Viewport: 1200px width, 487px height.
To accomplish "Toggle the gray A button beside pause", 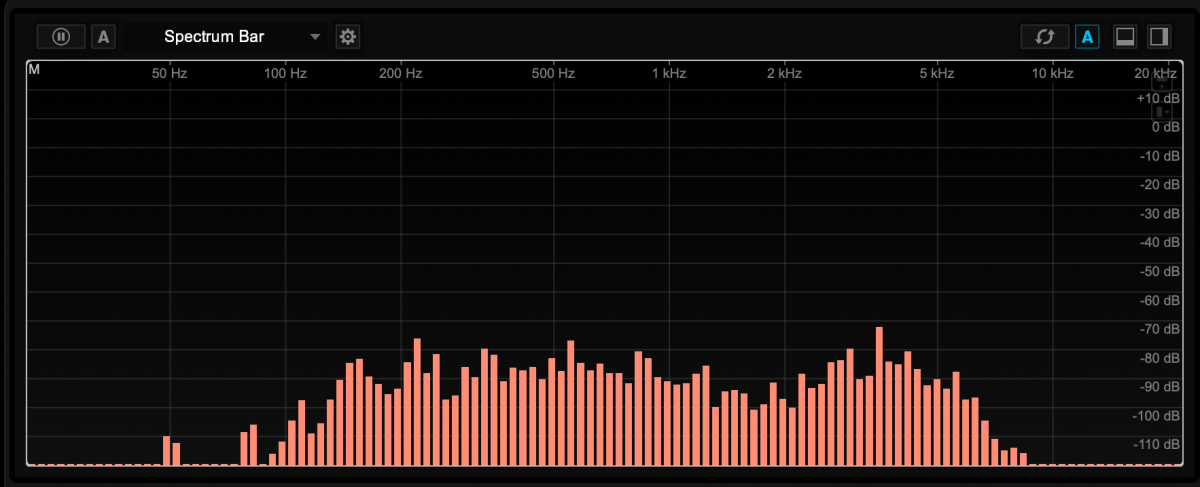I will pyautogui.click(x=103, y=37).
